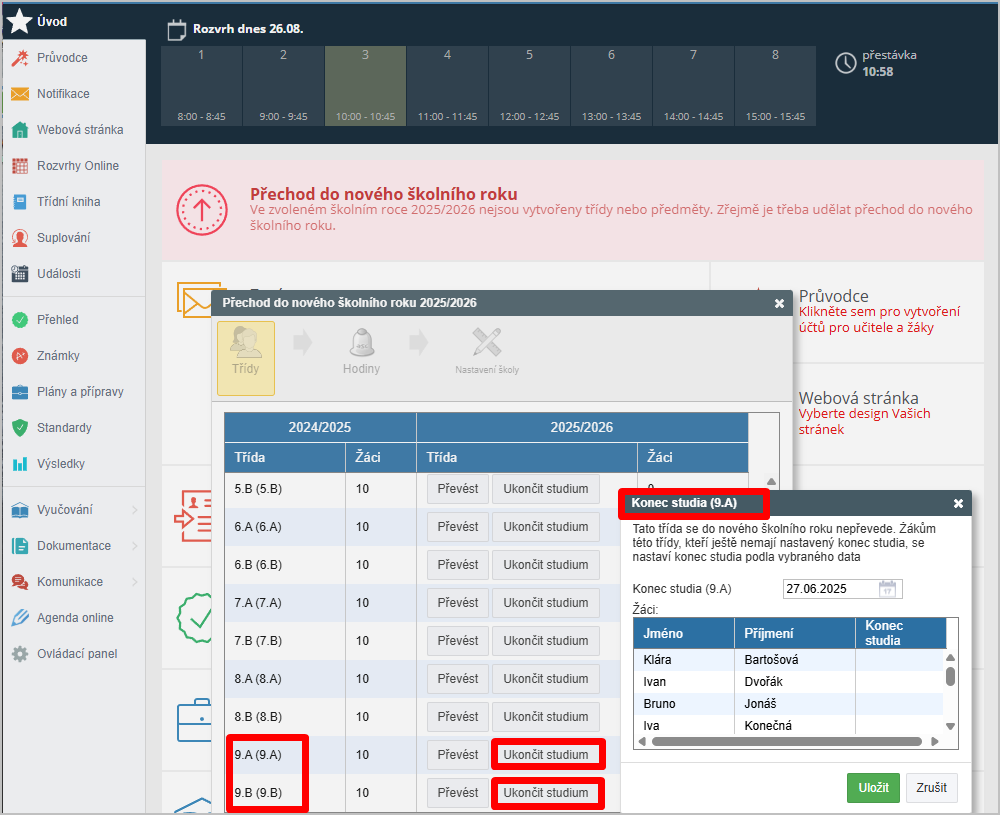Click the Známky icon in sidebar

19,356
